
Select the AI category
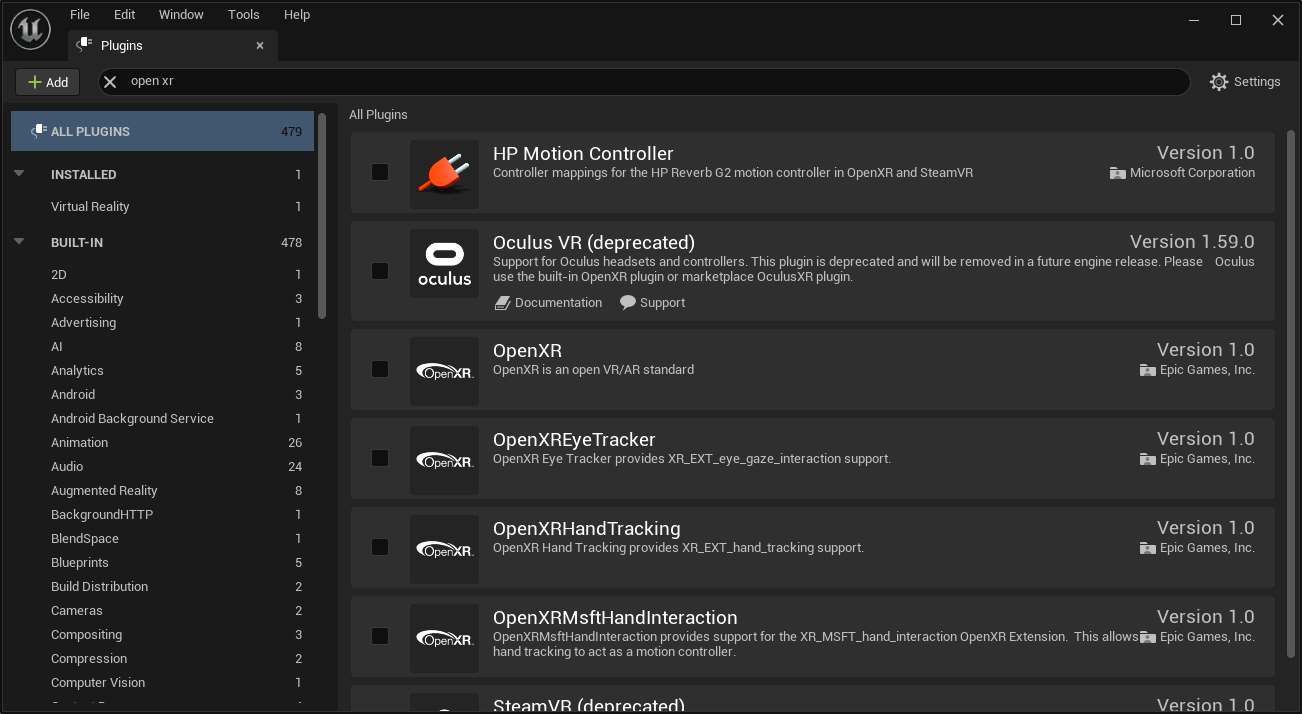pyautogui.click(x=162, y=347)
